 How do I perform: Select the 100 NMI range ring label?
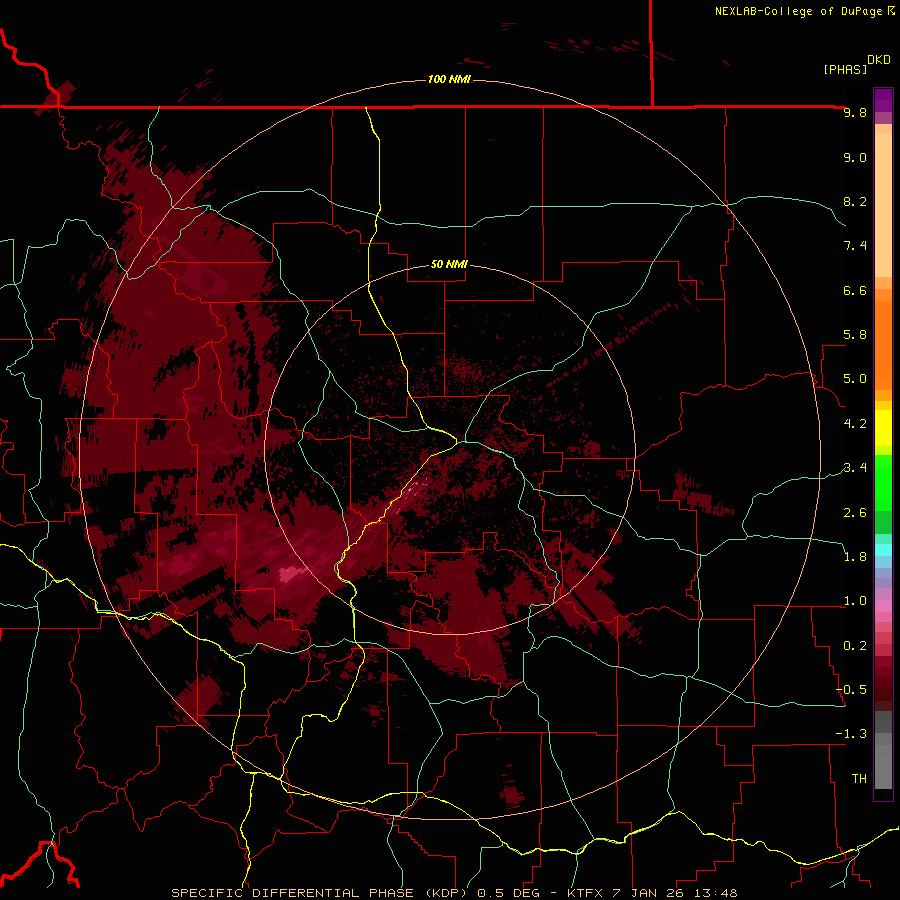click(x=449, y=79)
